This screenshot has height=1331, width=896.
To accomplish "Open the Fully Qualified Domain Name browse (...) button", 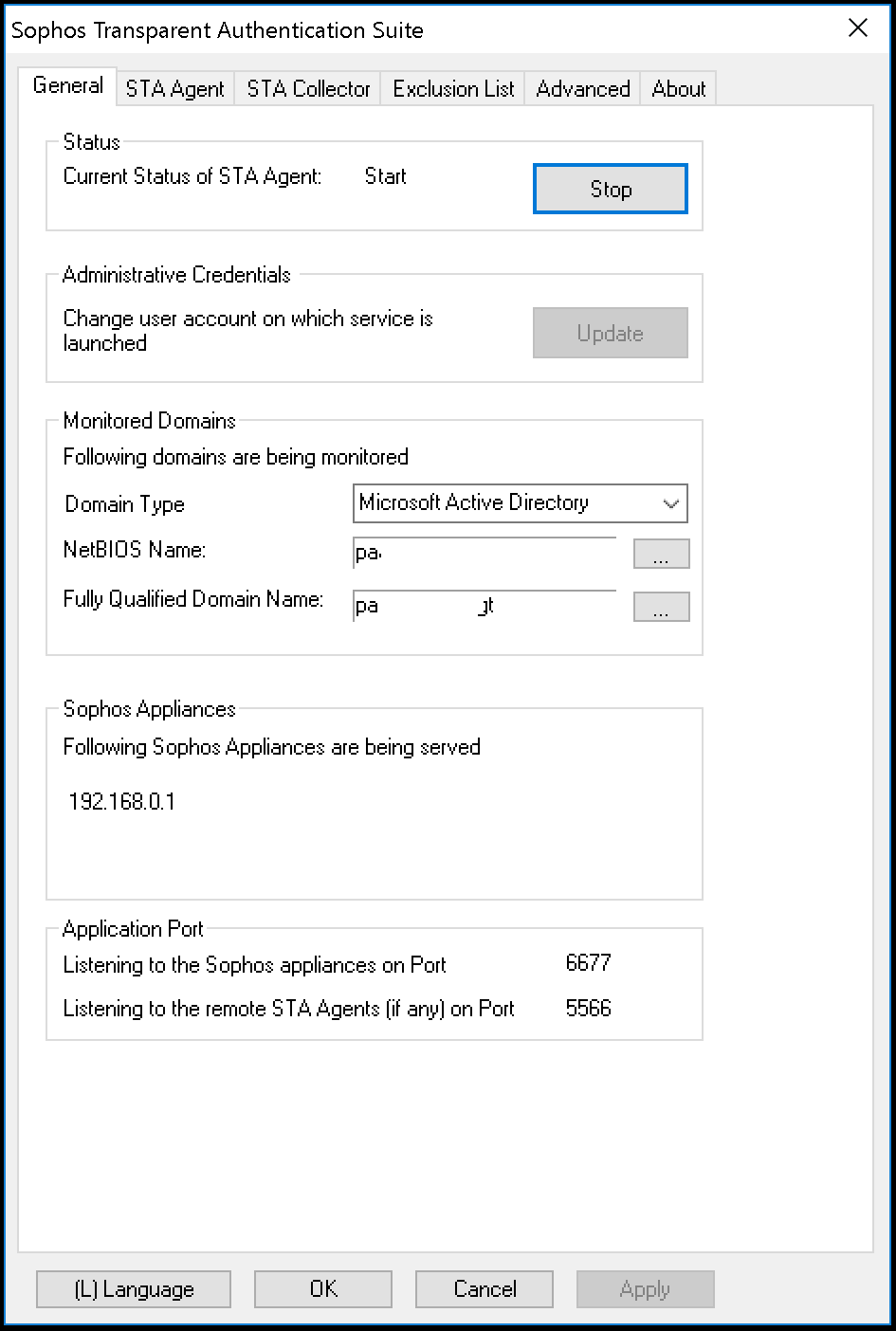I will [x=661, y=607].
